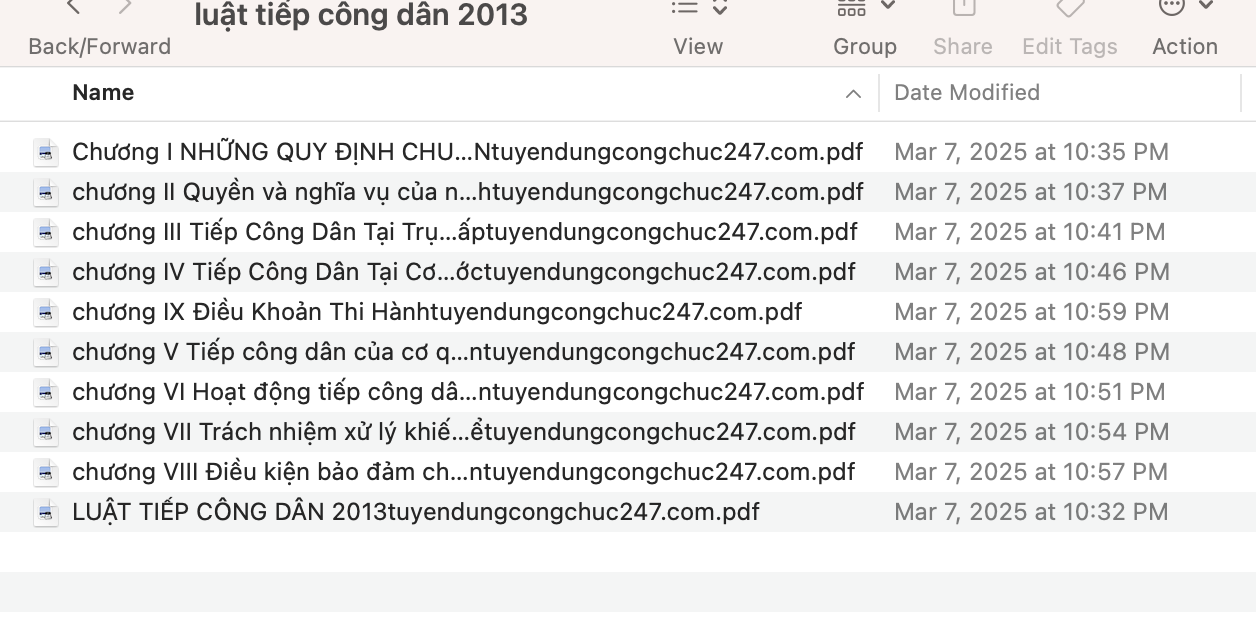Click PDF icon of chương VIII file
This screenshot has height=636, width=1256.
[46, 472]
